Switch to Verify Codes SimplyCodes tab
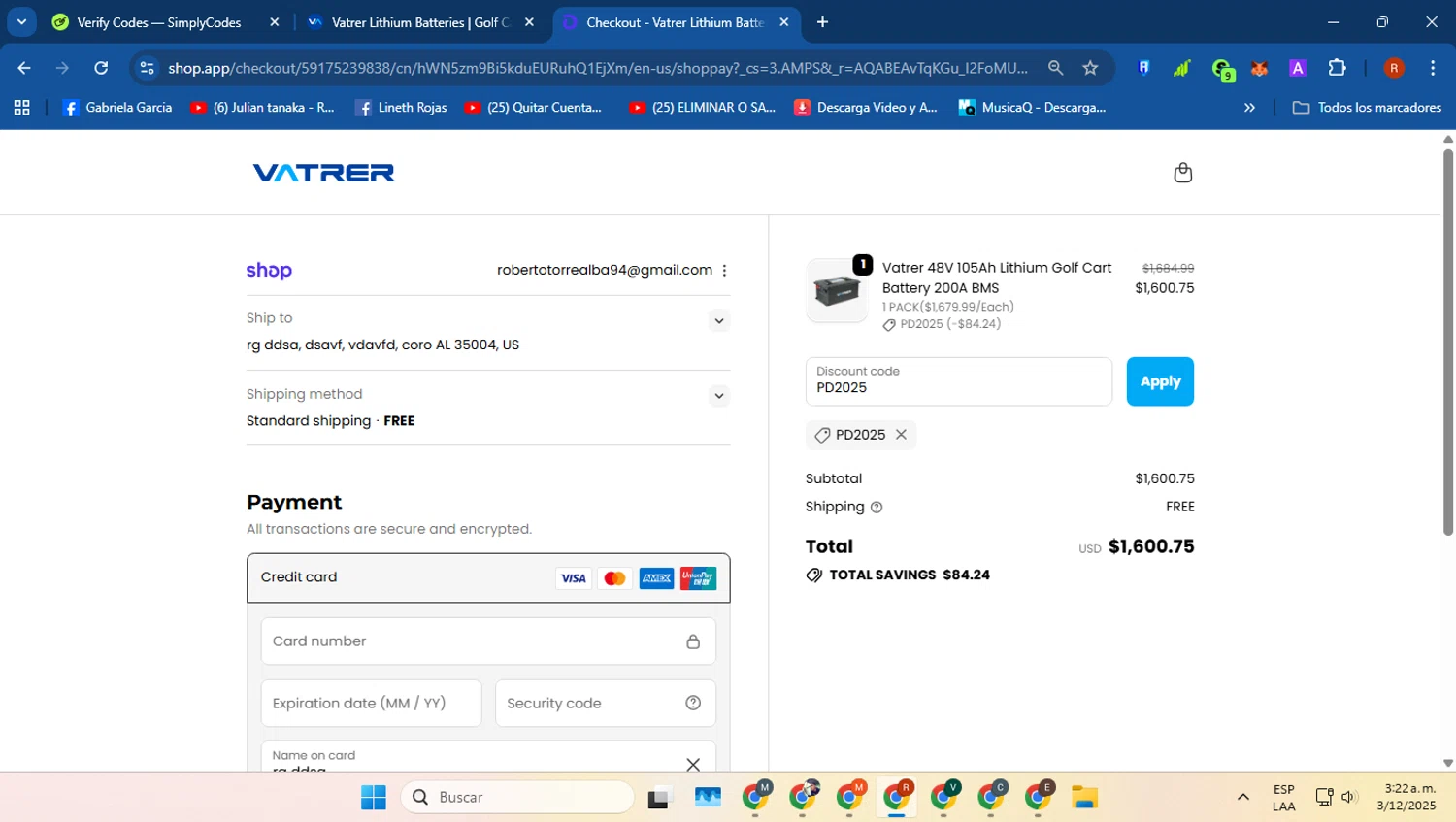The image size is (1456, 822). click(158, 22)
